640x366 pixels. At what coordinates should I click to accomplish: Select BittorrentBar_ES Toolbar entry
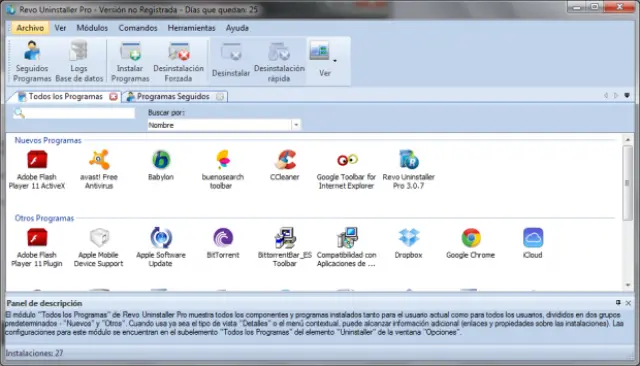[284, 248]
